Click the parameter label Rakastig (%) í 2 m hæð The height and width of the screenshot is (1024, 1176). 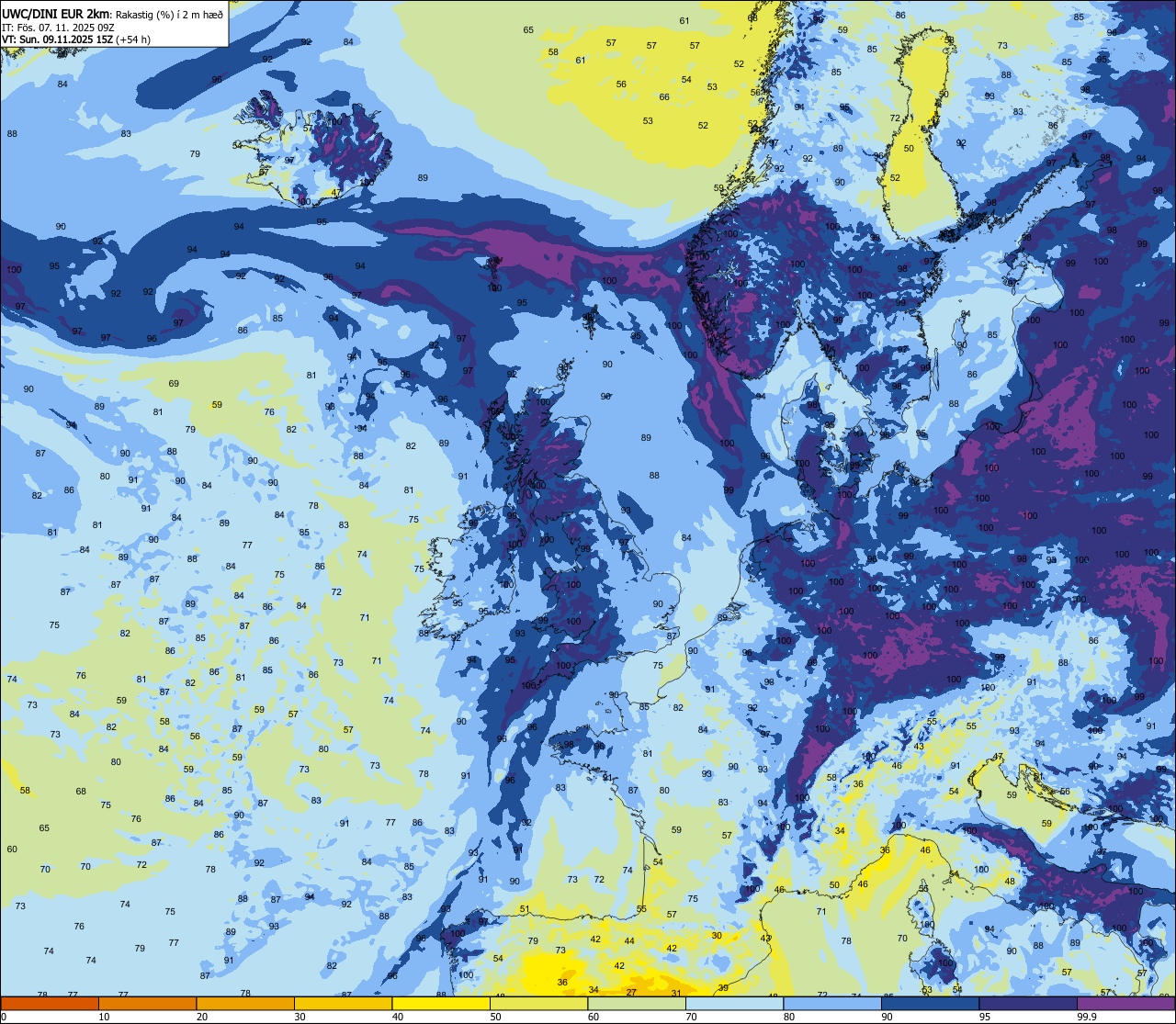tap(169, 14)
